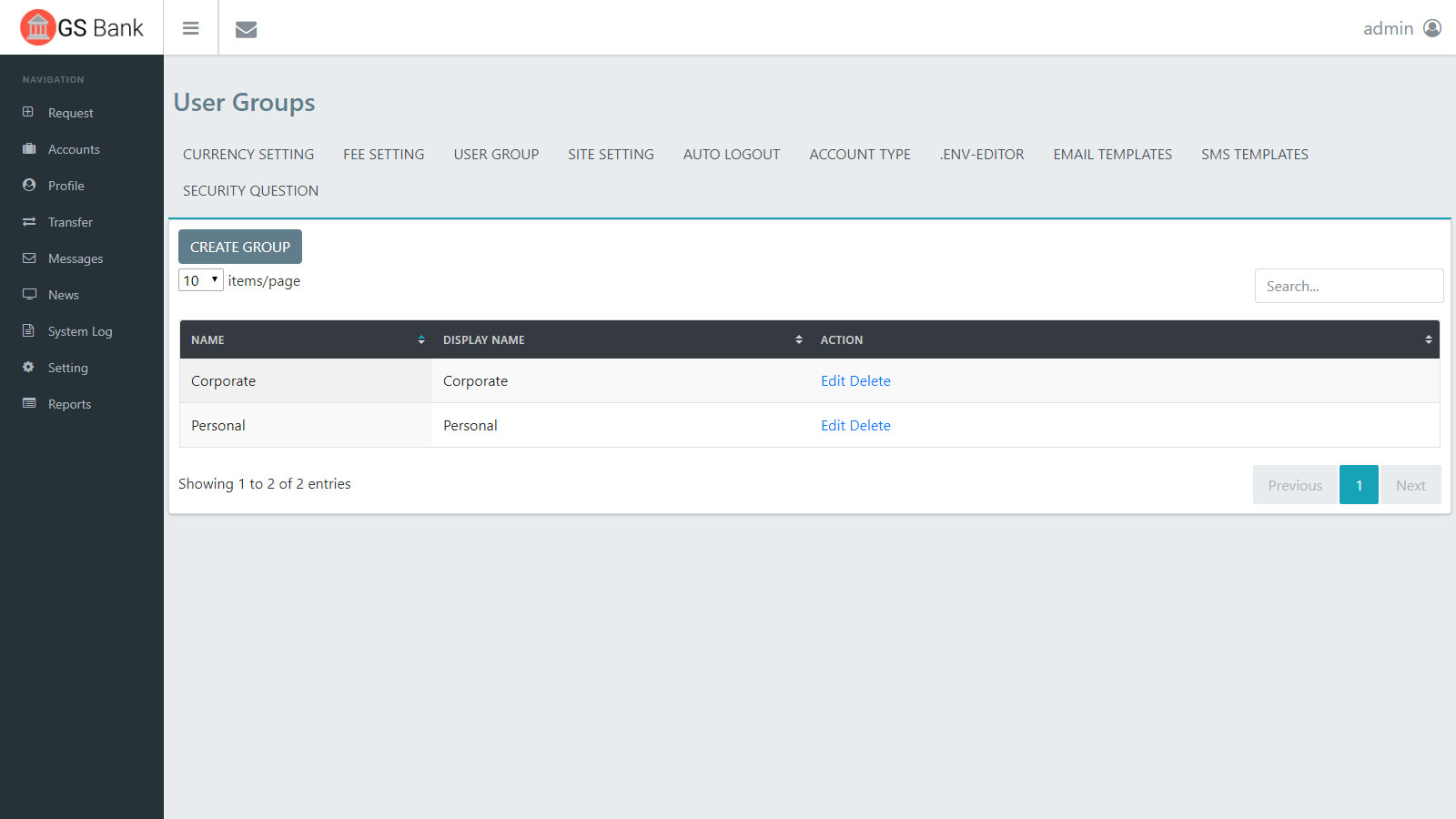The image size is (1456, 819).
Task: Open Request from the sidebar navigation
Action: pyautogui.click(x=70, y=113)
